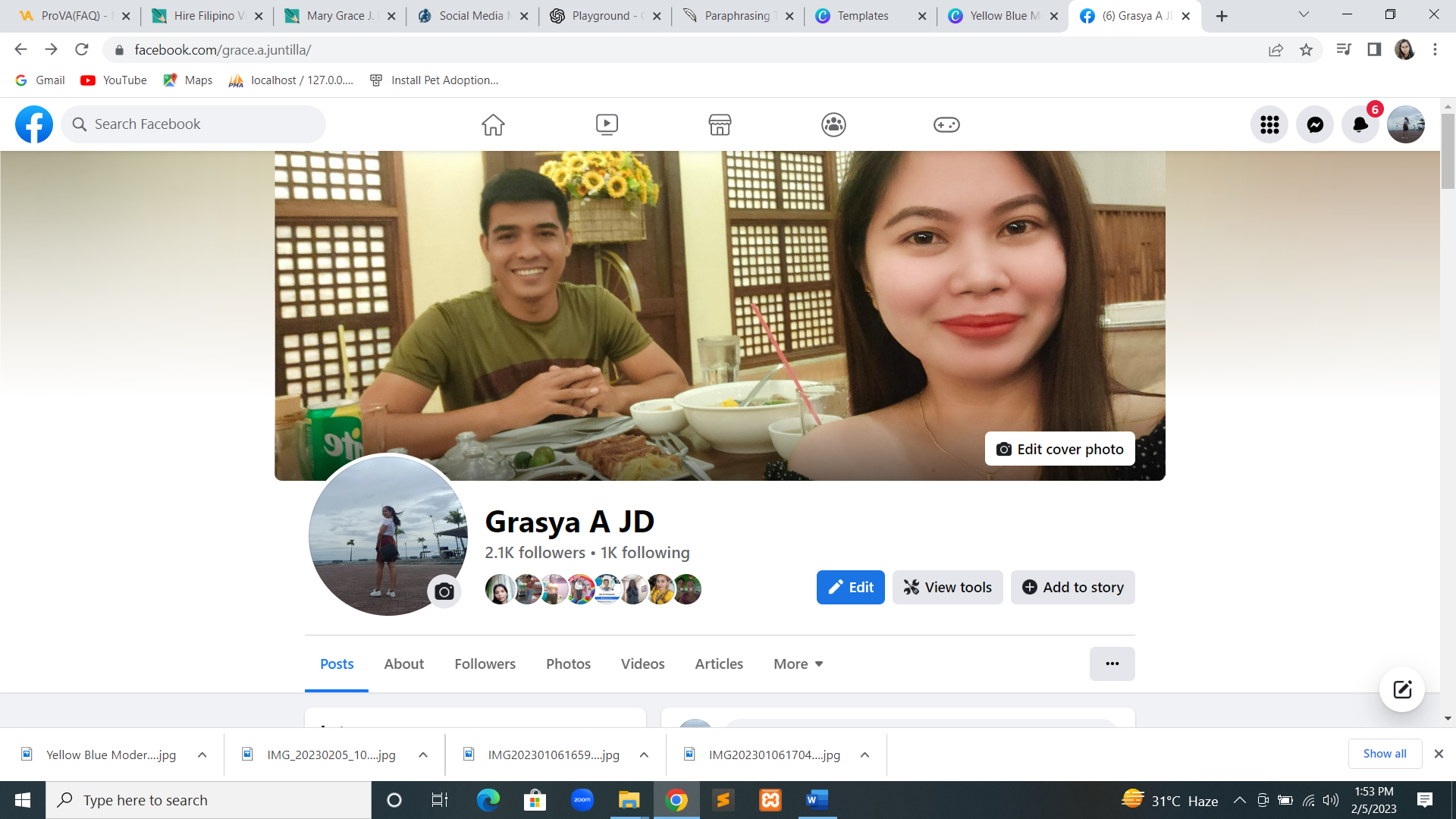Expand menu for IMG_20230205 download item
This screenshot has width=1456, height=819.
423,755
